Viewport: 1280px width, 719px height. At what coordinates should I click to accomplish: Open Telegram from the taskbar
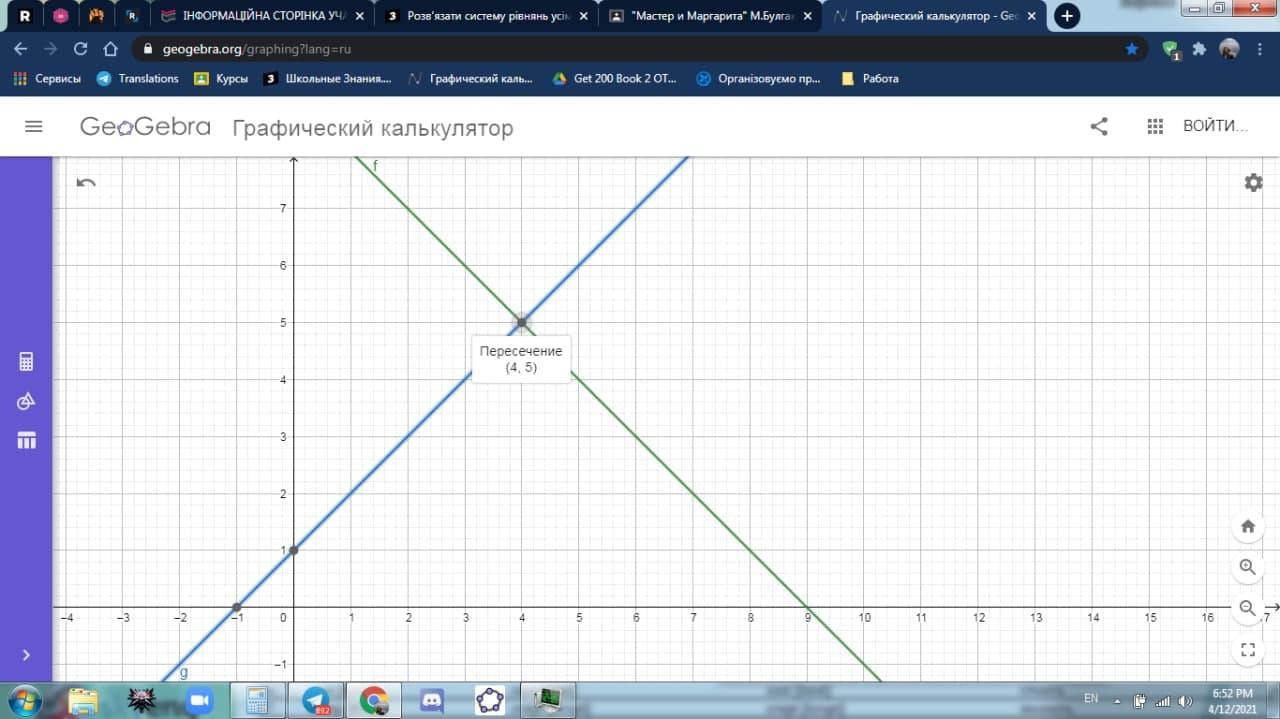pyautogui.click(x=317, y=699)
